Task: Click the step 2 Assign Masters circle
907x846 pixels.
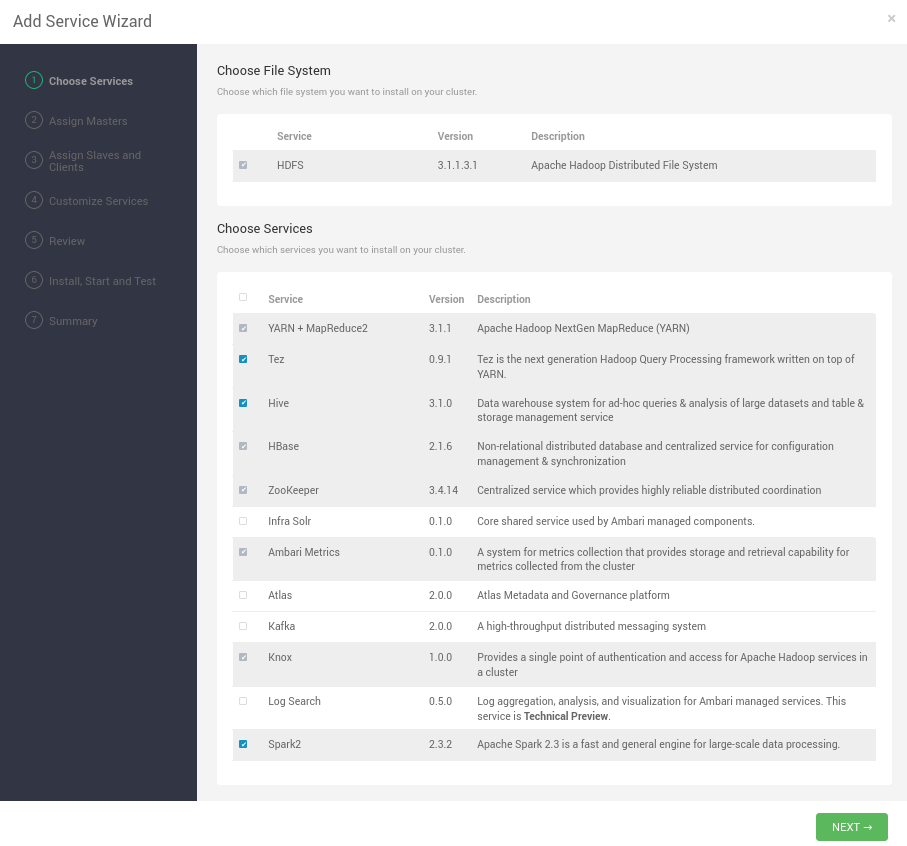Action: (x=34, y=120)
